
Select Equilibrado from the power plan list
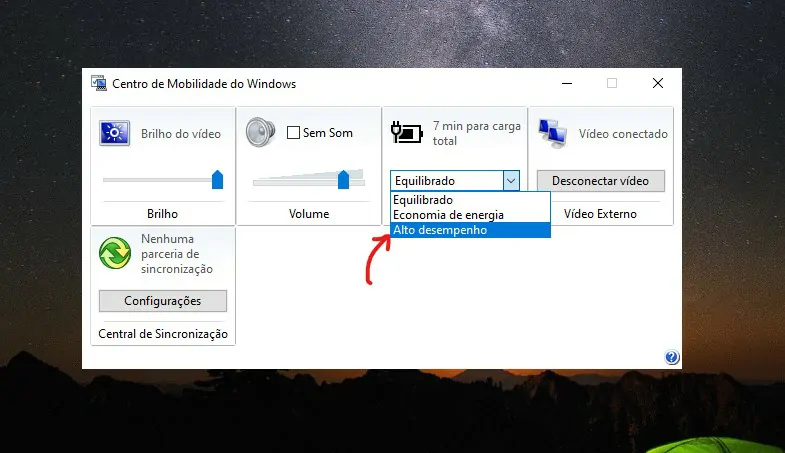(x=470, y=200)
